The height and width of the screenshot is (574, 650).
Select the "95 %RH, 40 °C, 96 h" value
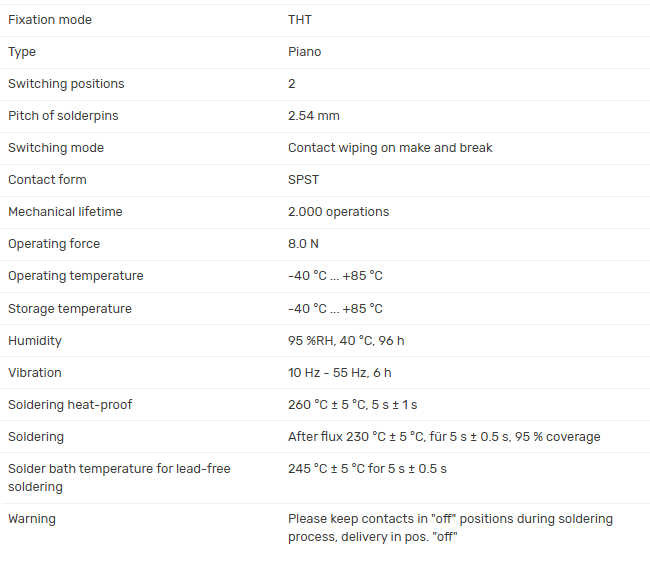(x=346, y=341)
